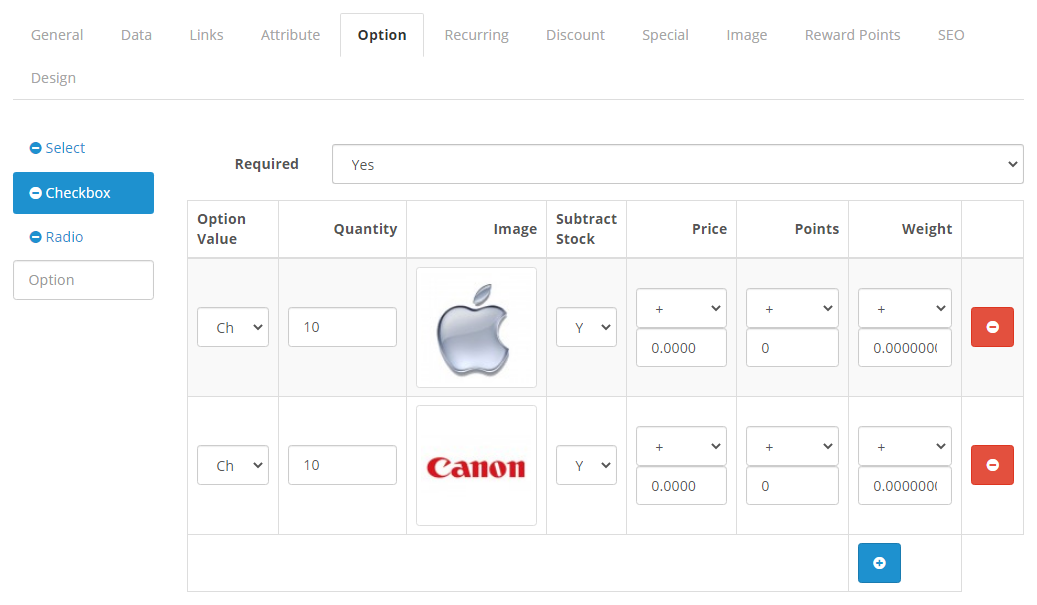Click the Weight field in the Apple row
Viewport: 1037px width, 605px height.
(x=905, y=348)
